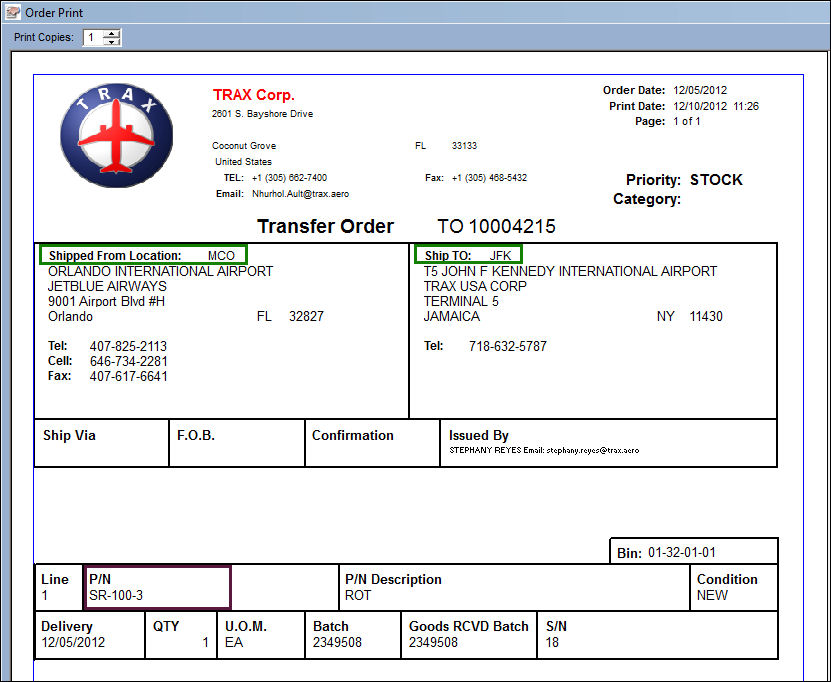Select the Priority value STOCK
The image size is (831, 682).
[x=716, y=180]
